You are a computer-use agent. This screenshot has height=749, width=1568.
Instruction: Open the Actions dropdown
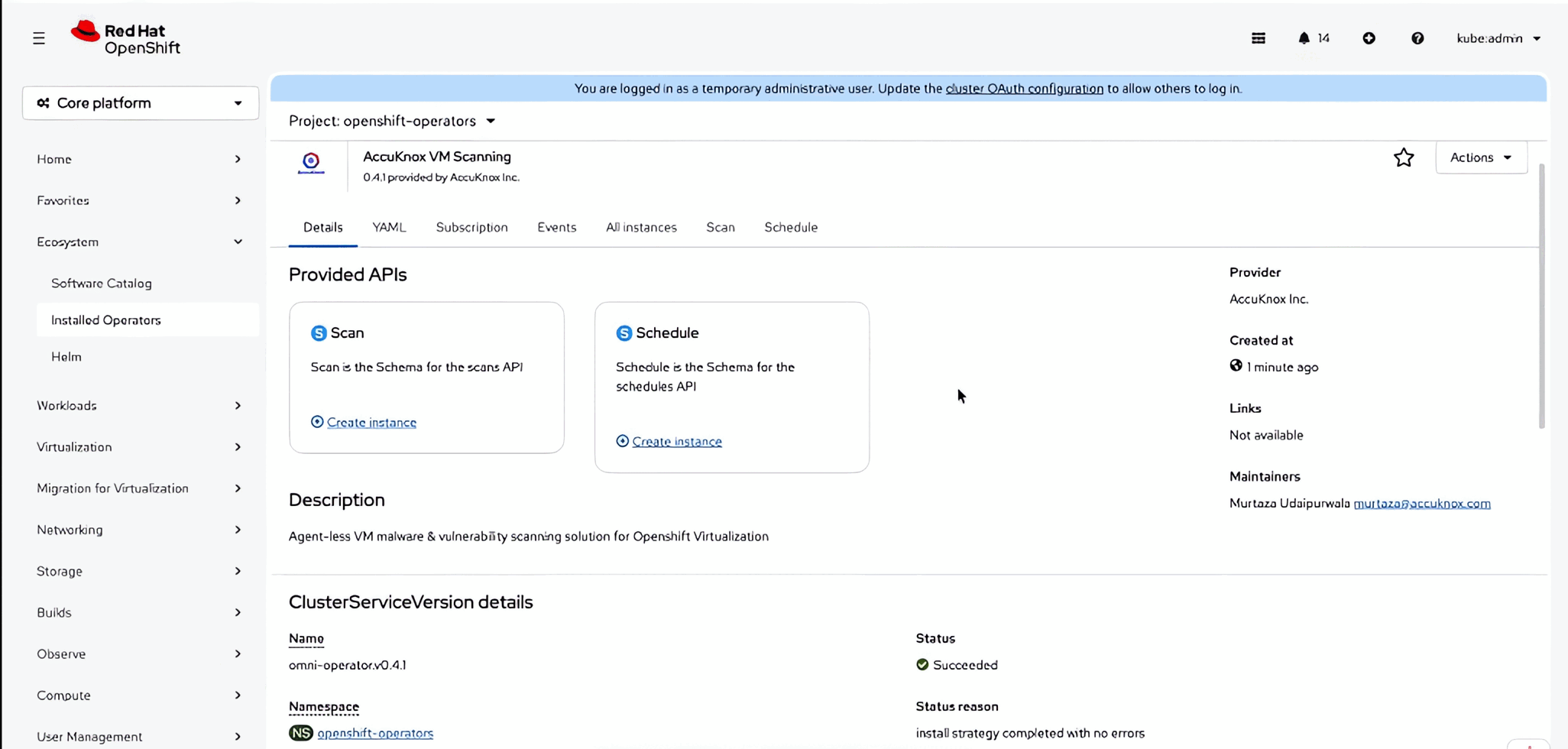tap(1481, 157)
